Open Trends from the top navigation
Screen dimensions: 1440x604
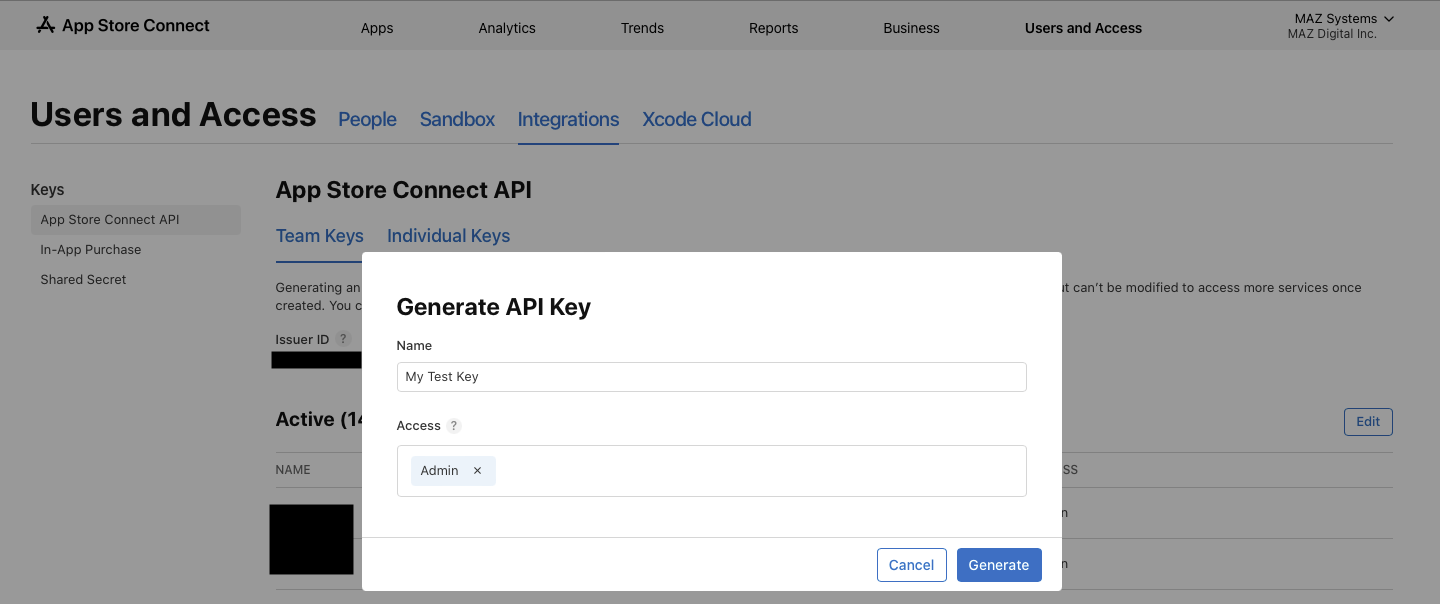642,28
